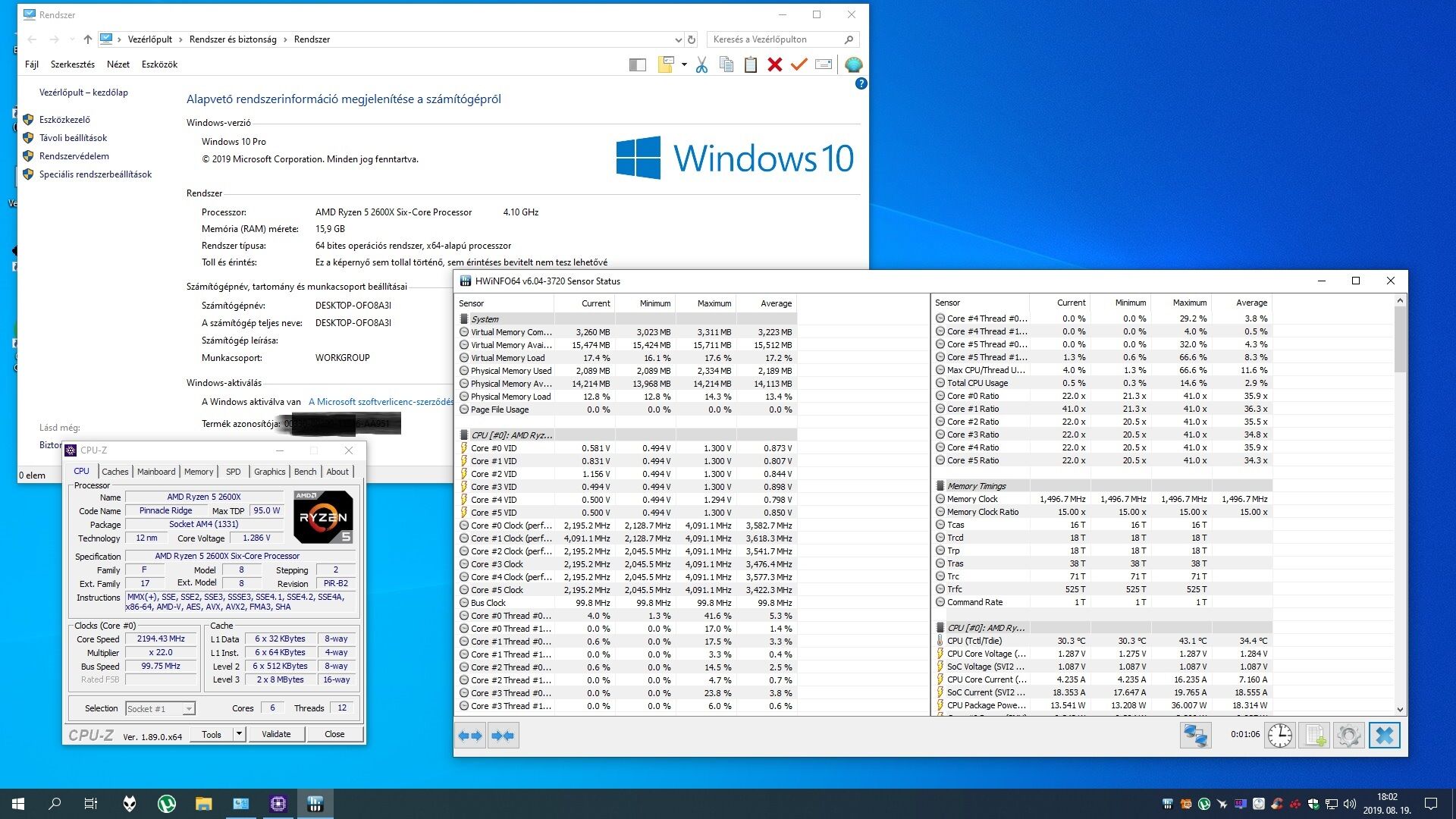Go to Vezérlőpult – kezdőlap
This screenshot has height=819, width=1456.
tap(83, 93)
